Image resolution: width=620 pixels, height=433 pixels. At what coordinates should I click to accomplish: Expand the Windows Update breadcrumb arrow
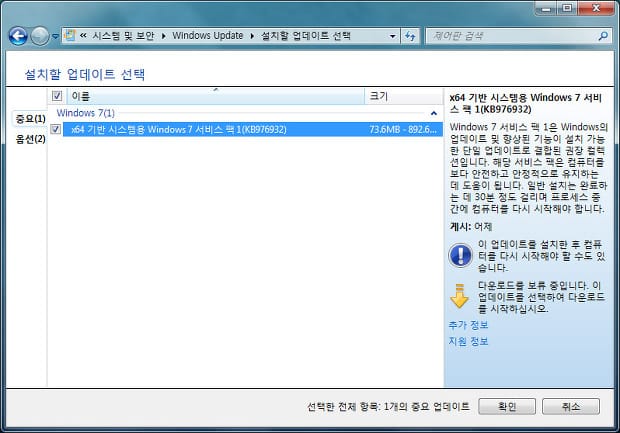253,36
